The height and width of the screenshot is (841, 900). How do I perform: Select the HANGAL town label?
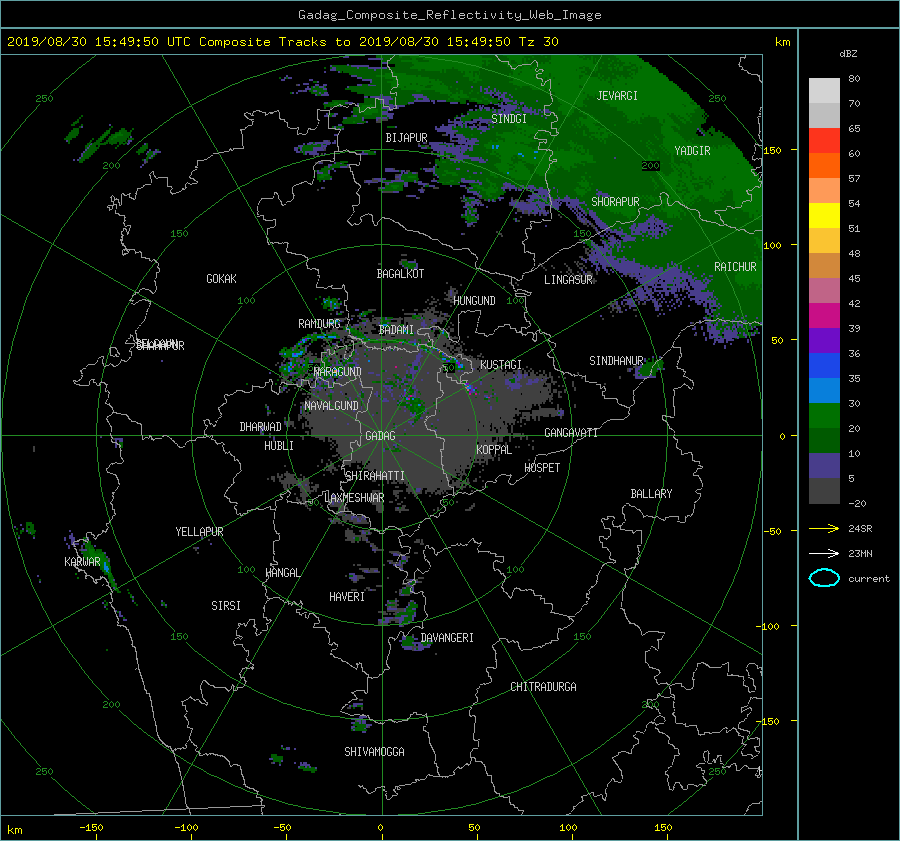tap(282, 573)
